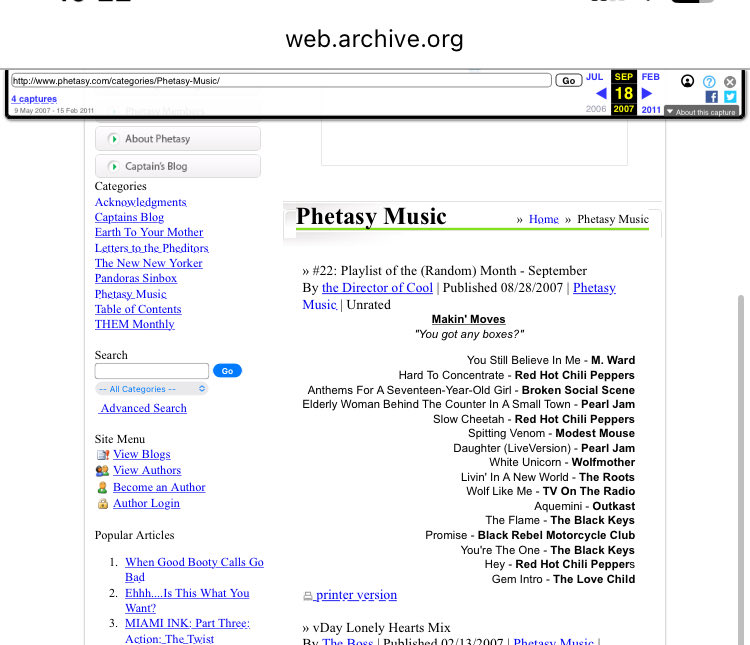
Task: Open Author Login link
Action: 146,504
